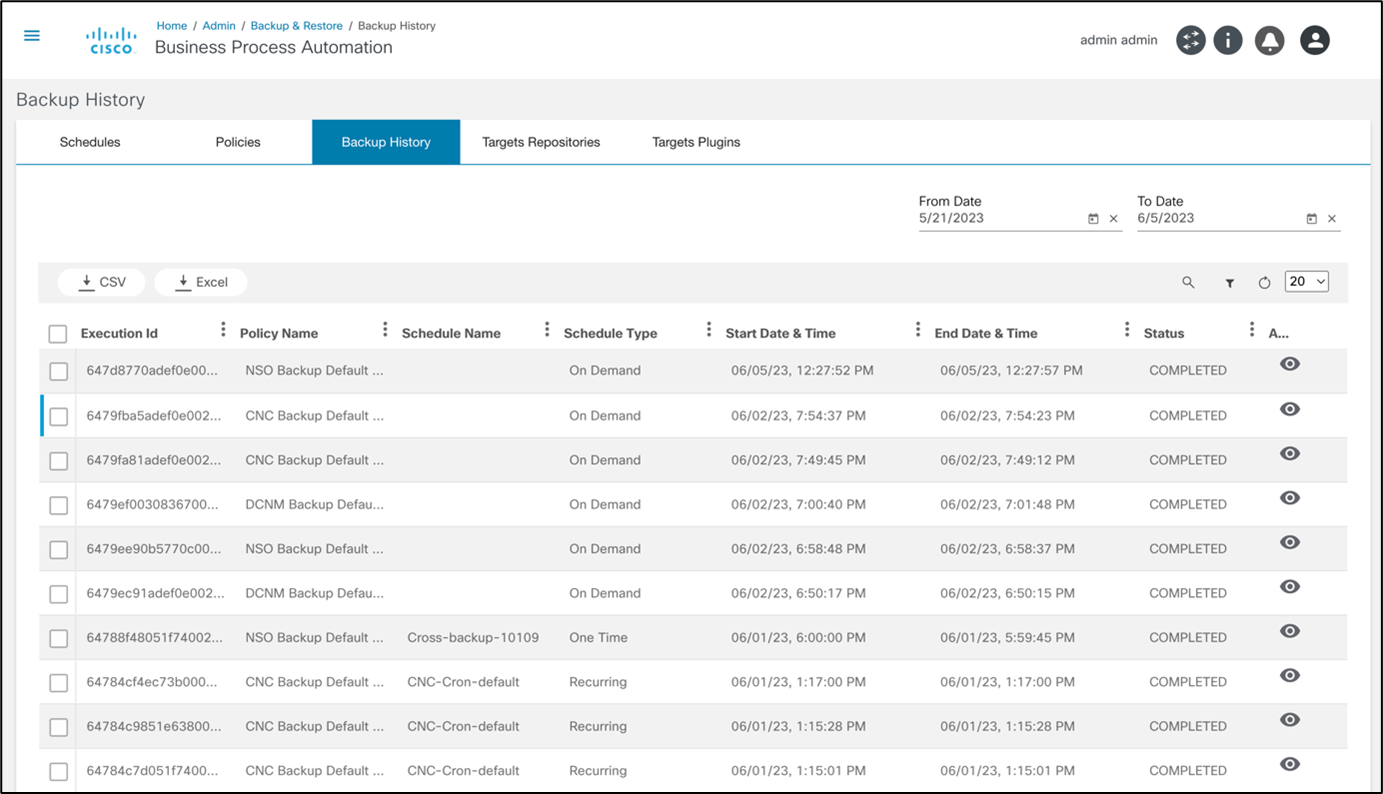This screenshot has width=1383, height=794.
Task: Open the From Date calendar picker
Action: coord(1093,219)
